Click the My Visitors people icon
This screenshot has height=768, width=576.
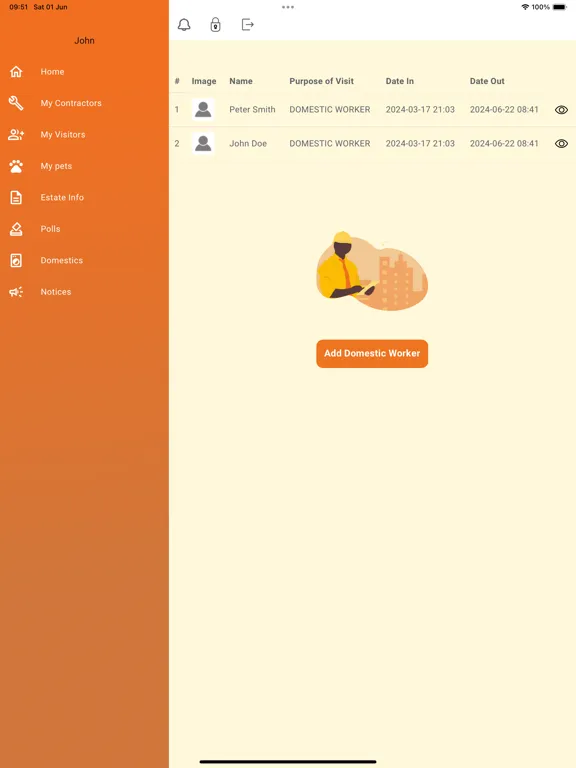tap(16, 134)
